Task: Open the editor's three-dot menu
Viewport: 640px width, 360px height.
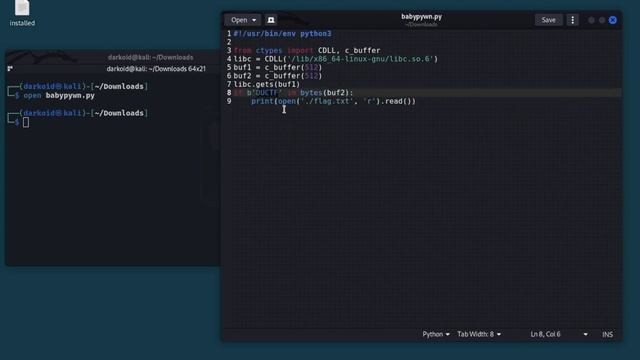Action: (x=573, y=20)
